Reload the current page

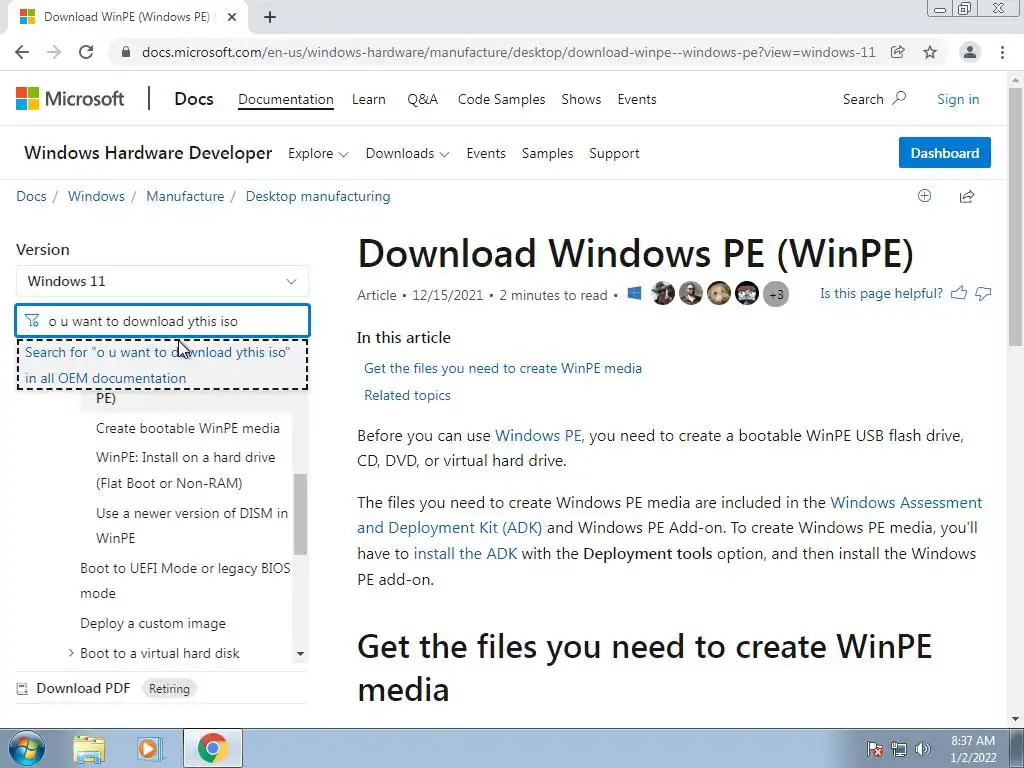pyautogui.click(x=86, y=52)
